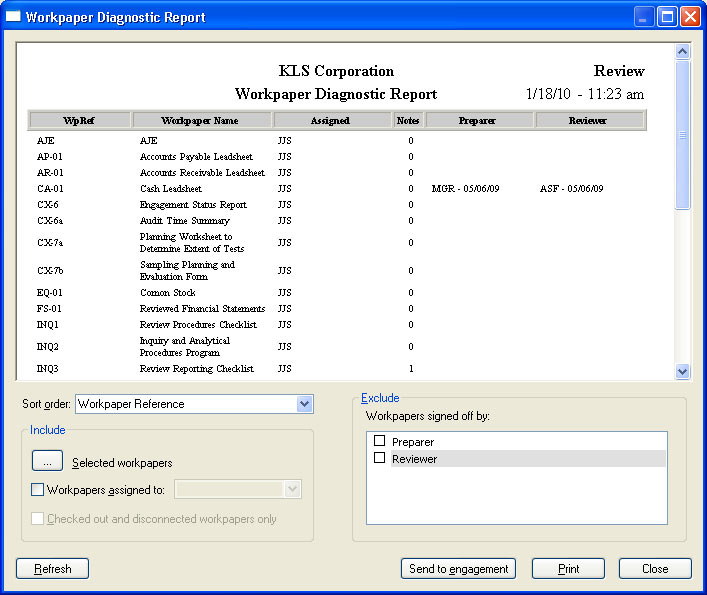Image resolution: width=707 pixels, height=595 pixels.
Task: Click the Refresh button
Action: click(53, 569)
